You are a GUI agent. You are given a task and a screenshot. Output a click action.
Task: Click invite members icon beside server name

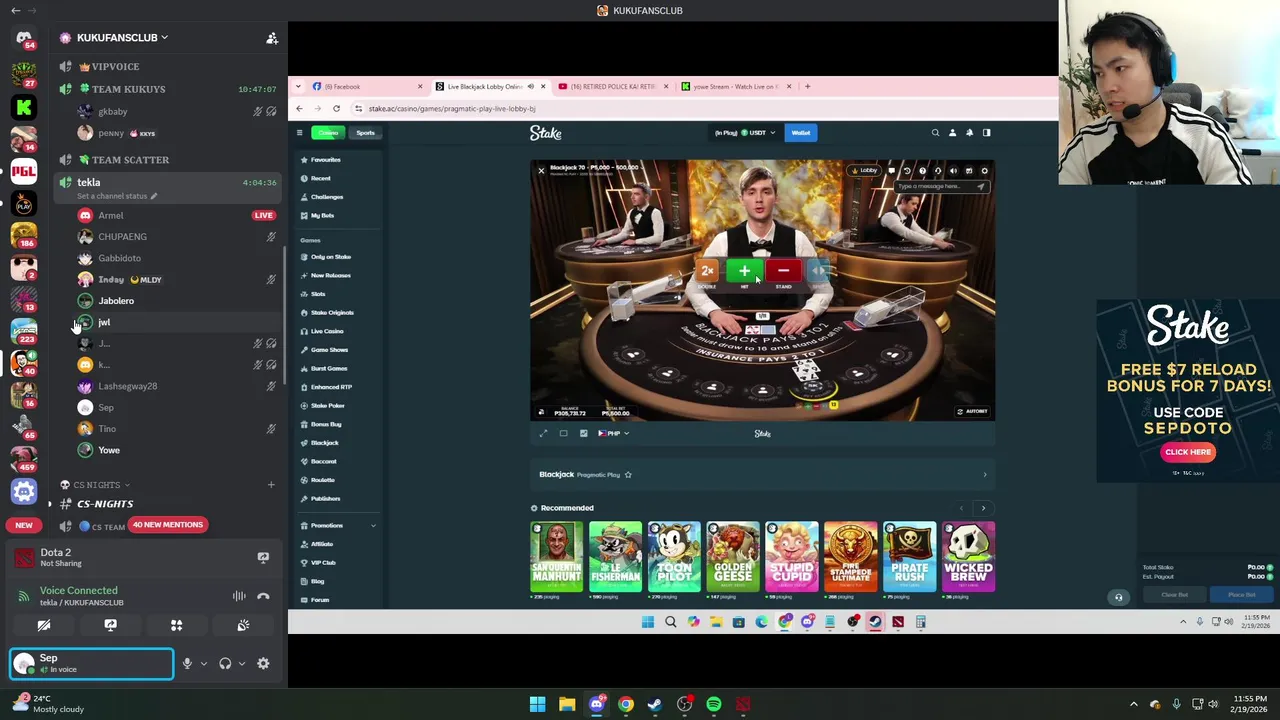point(271,38)
